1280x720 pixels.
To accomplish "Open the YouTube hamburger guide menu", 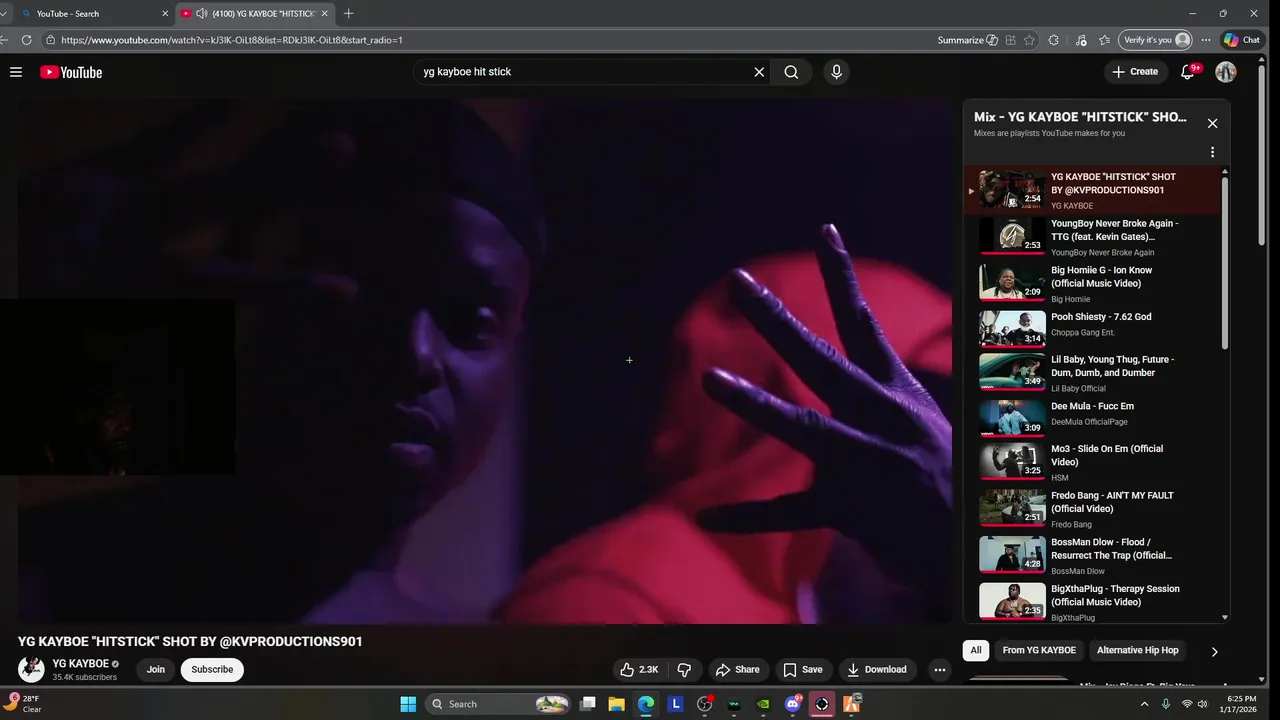I will click(x=16, y=72).
